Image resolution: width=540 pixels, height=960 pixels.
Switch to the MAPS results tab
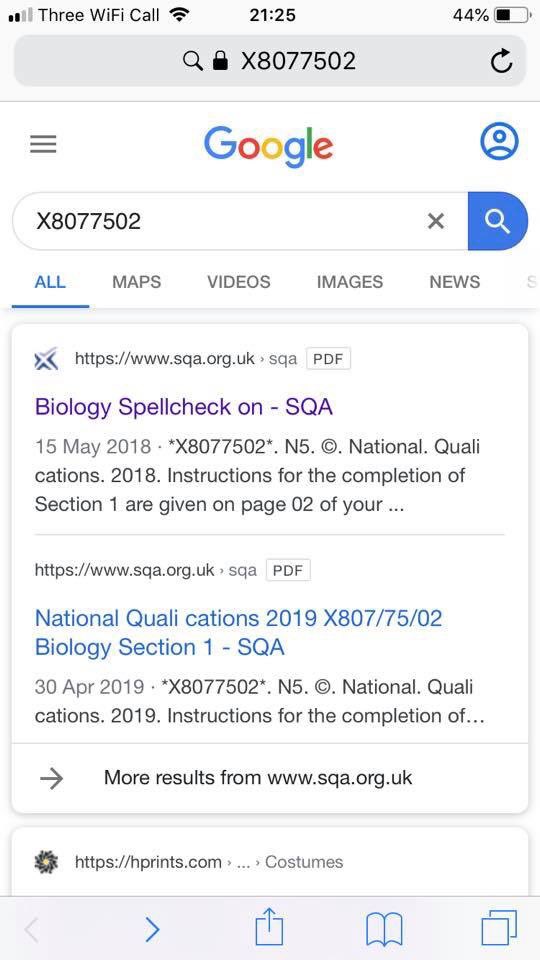coord(137,282)
